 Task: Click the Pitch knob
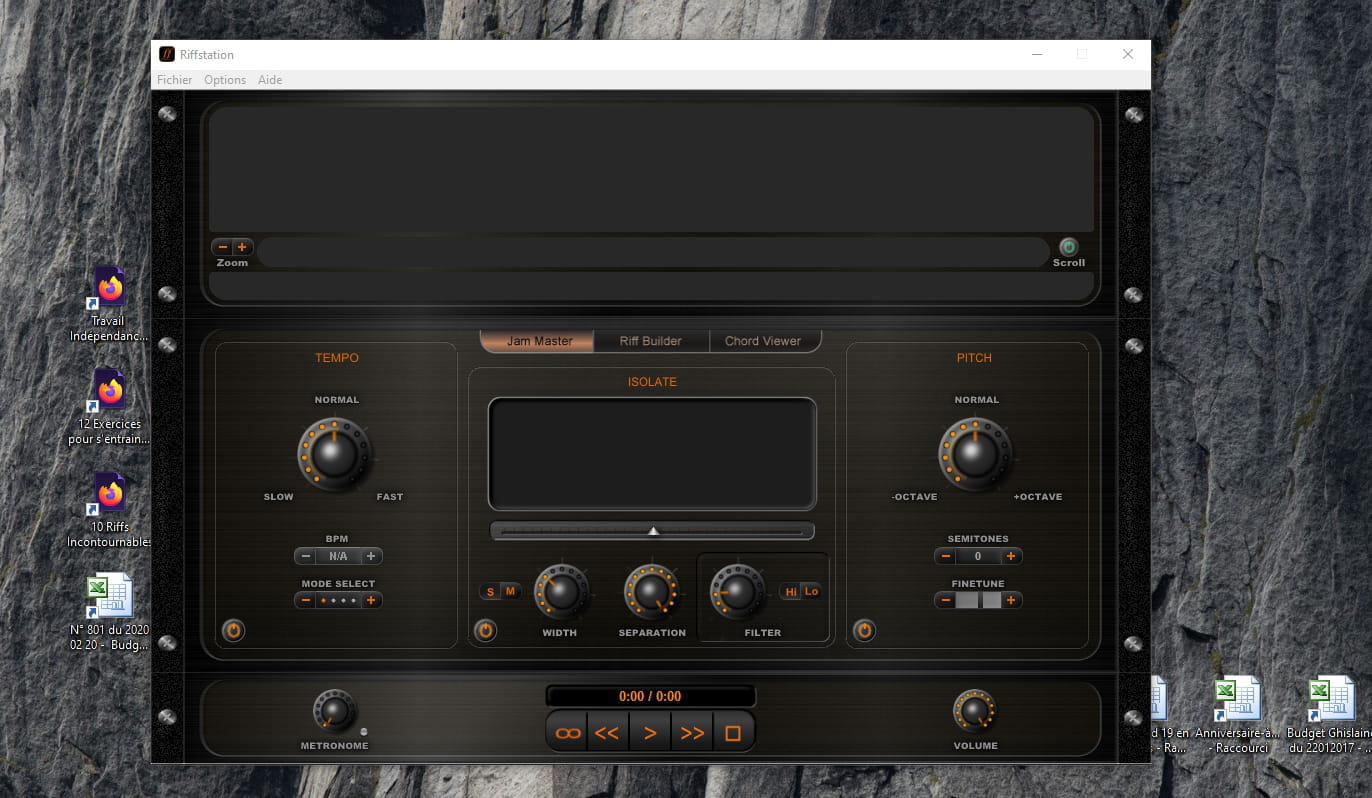975,454
